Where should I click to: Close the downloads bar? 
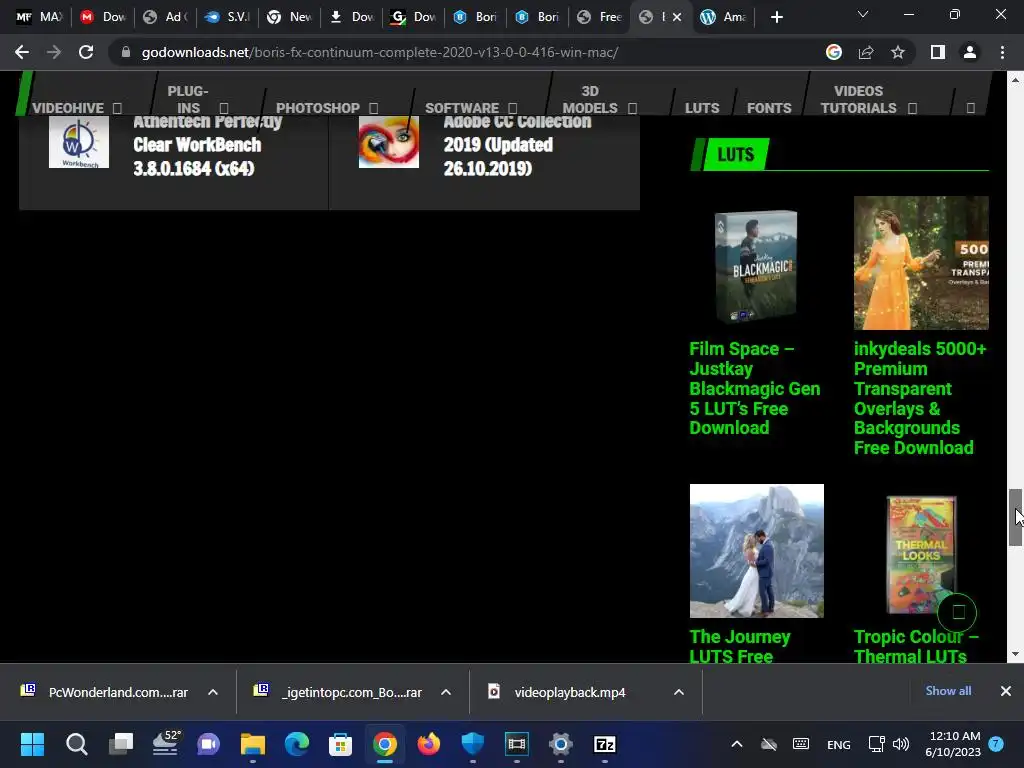(1006, 691)
